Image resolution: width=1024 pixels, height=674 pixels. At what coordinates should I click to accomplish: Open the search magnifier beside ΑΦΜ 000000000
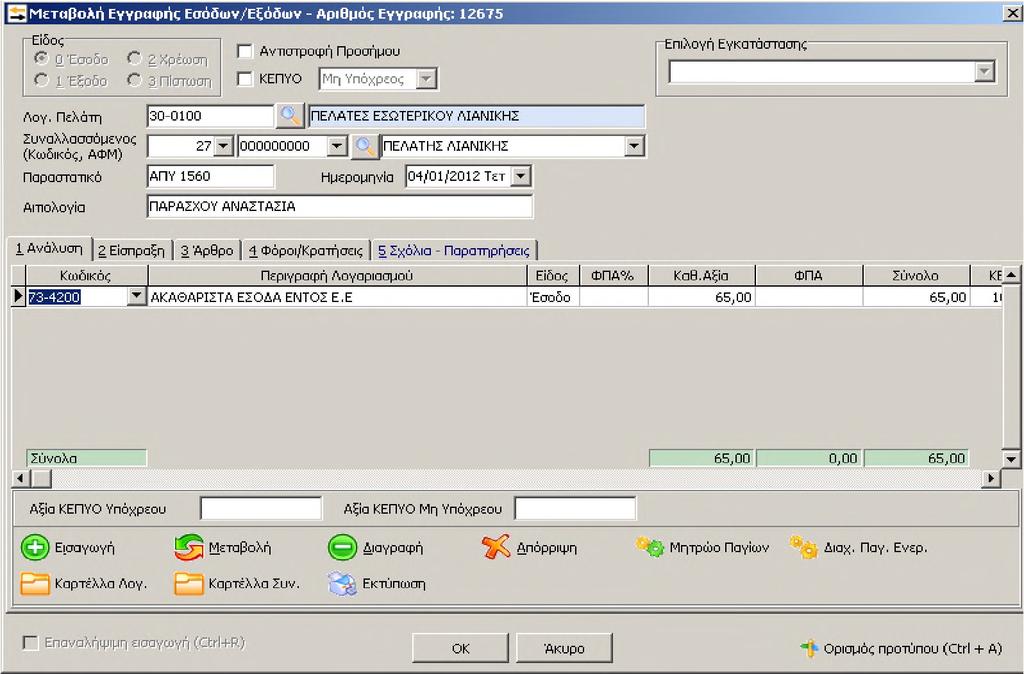coord(365,146)
